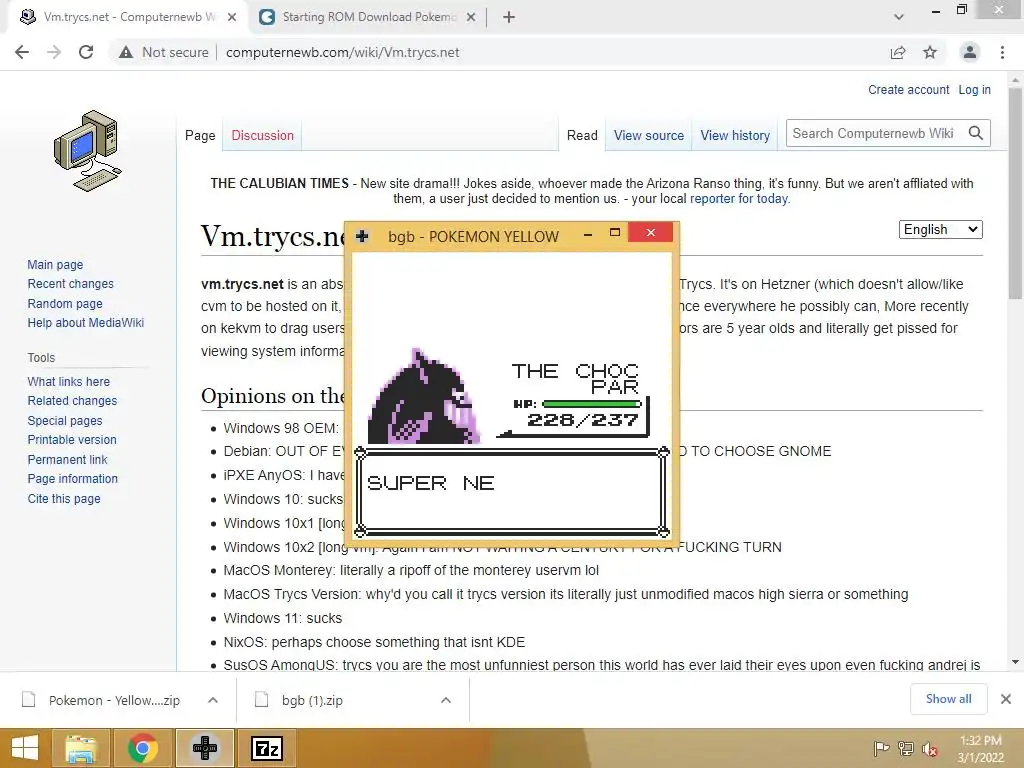
Task: Click What links here
Action: [69, 381]
